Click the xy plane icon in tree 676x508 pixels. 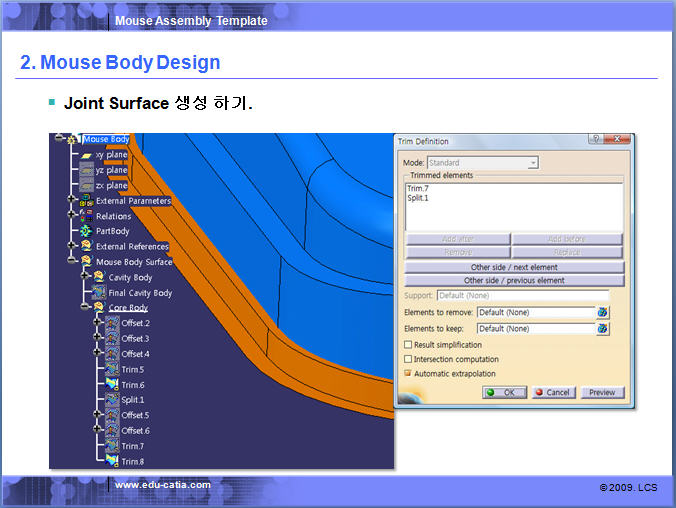pos(86,156)
